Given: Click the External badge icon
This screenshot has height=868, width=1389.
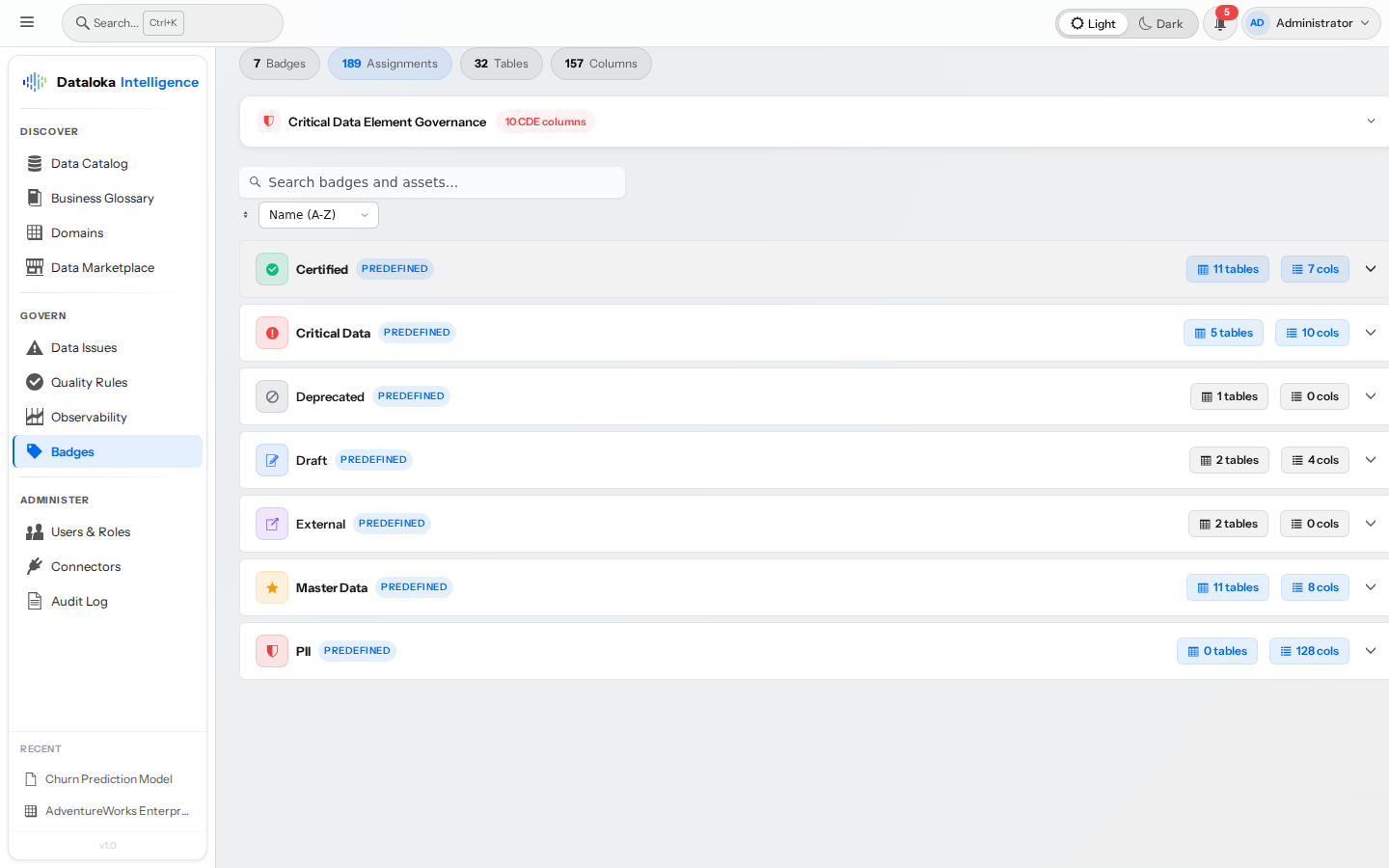Looking at the screenshot, I should point(272,524).
